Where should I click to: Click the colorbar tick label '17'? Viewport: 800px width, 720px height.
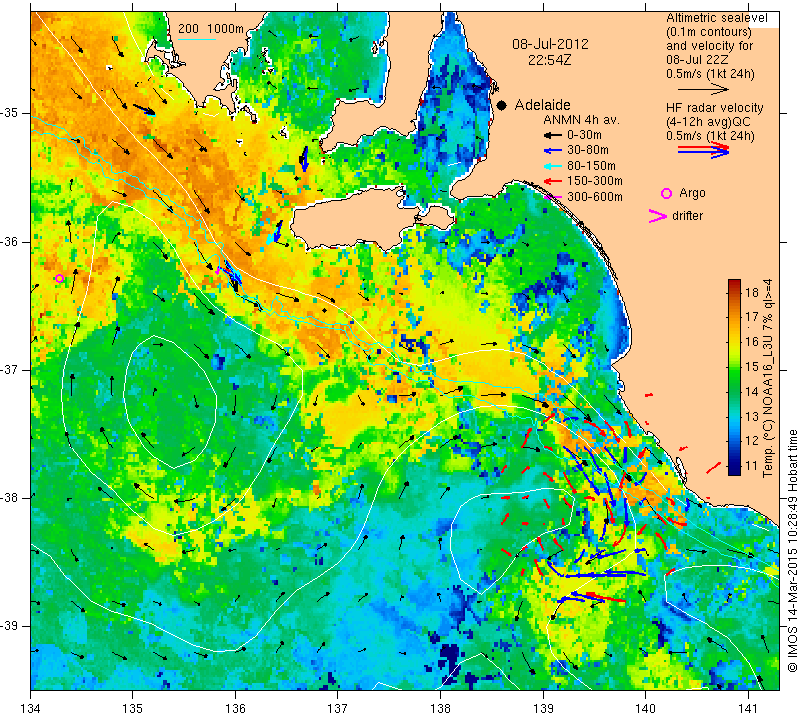(x=752, y=317)
